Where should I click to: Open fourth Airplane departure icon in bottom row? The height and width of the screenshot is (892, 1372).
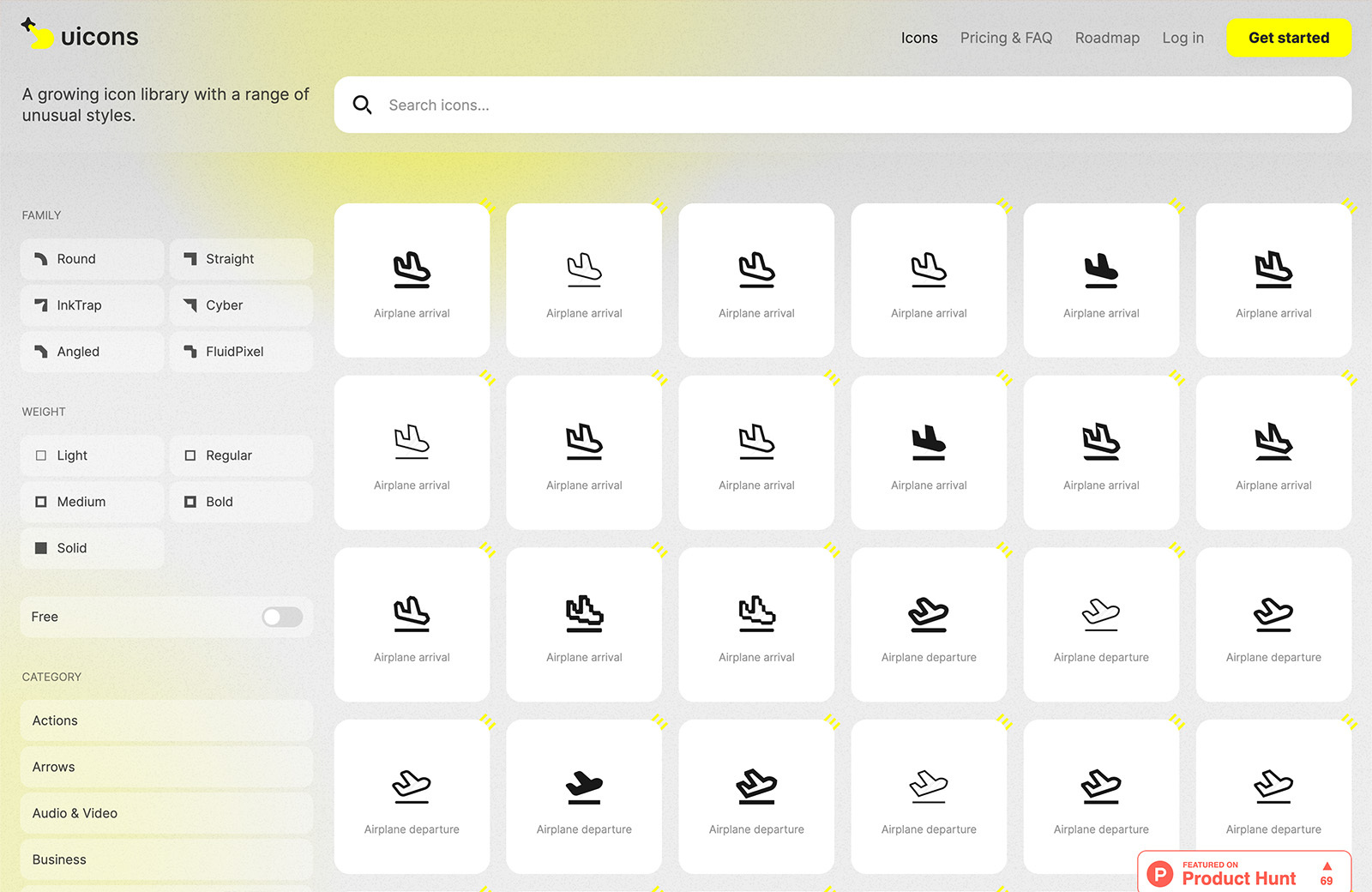(x=929, y=797)
